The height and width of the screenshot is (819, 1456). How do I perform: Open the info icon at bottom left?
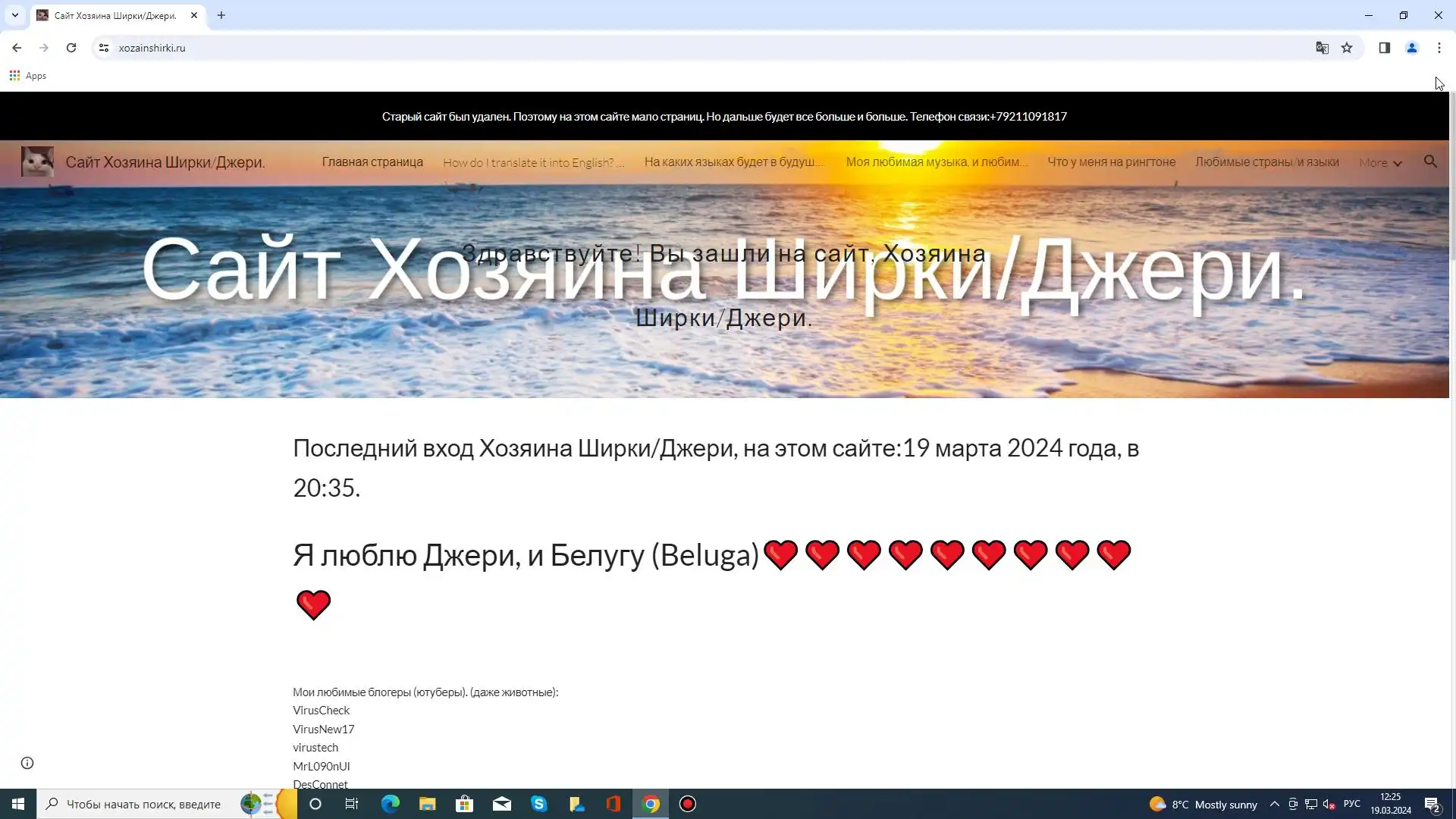pyautogui.click(x=27, y=763)
